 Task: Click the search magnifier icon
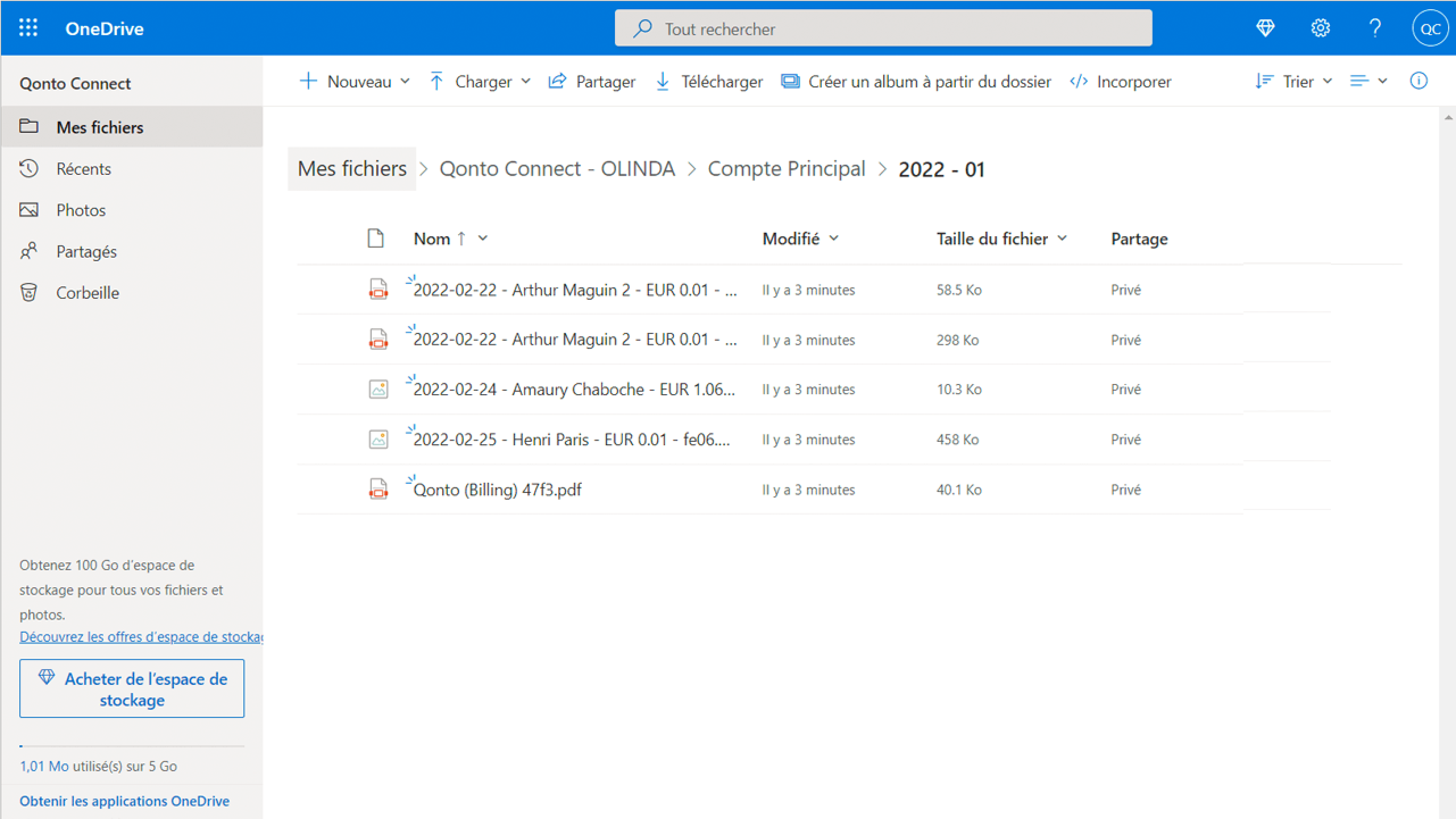click(642, 28)
